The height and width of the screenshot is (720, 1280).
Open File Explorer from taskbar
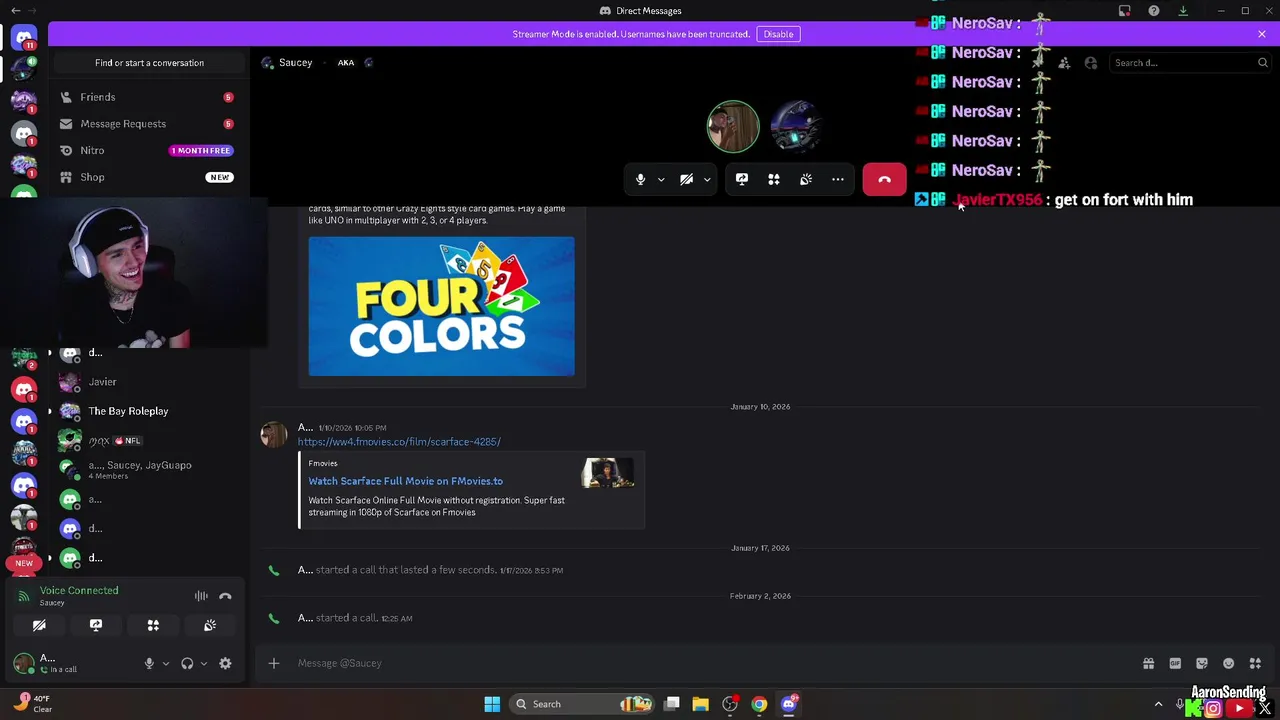pos(701,704)
